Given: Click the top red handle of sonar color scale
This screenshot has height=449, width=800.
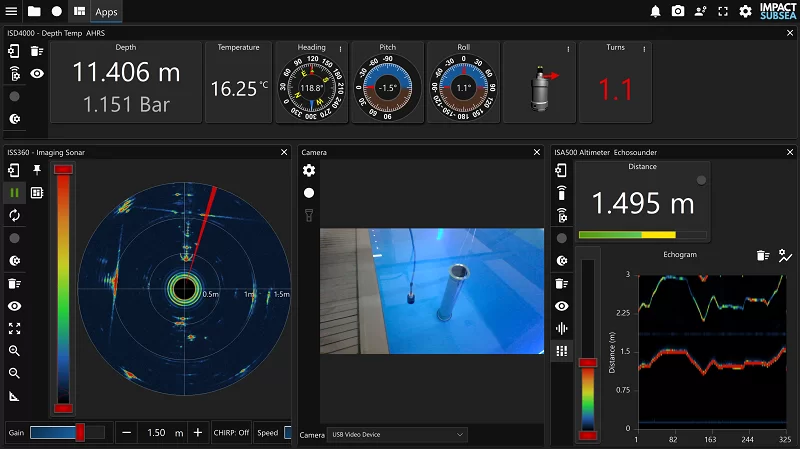Looking at the screenshot, I should 63,169.
